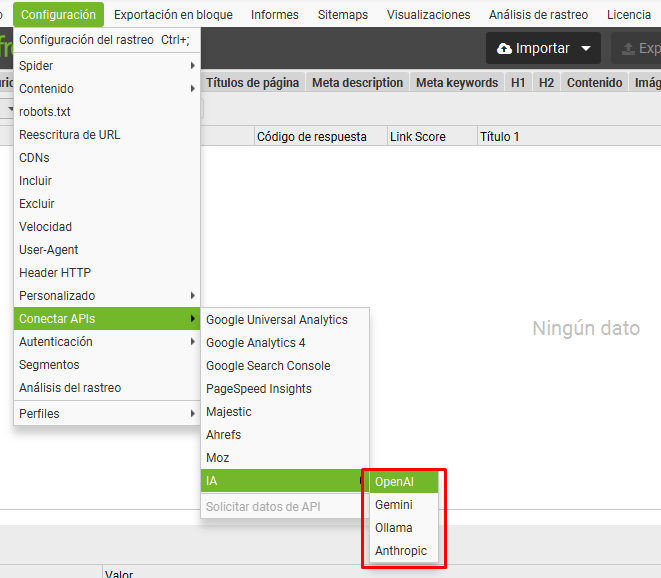Image resolution: width=661 pixels, height=578 pixels.
Task: Open robots.txt configuration
Action: (45, 112)
